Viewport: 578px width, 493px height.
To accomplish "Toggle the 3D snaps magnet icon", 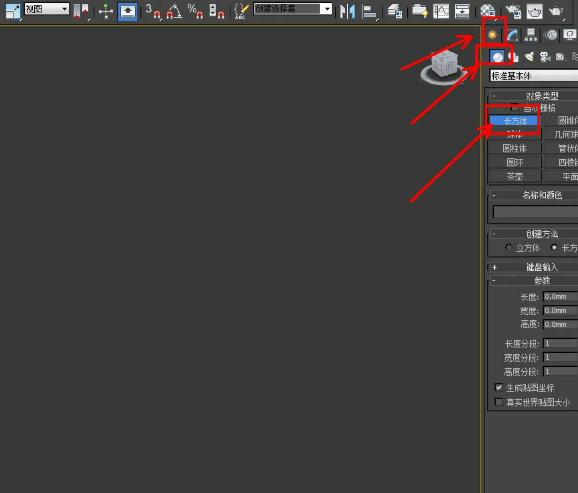I will (153, 11).
